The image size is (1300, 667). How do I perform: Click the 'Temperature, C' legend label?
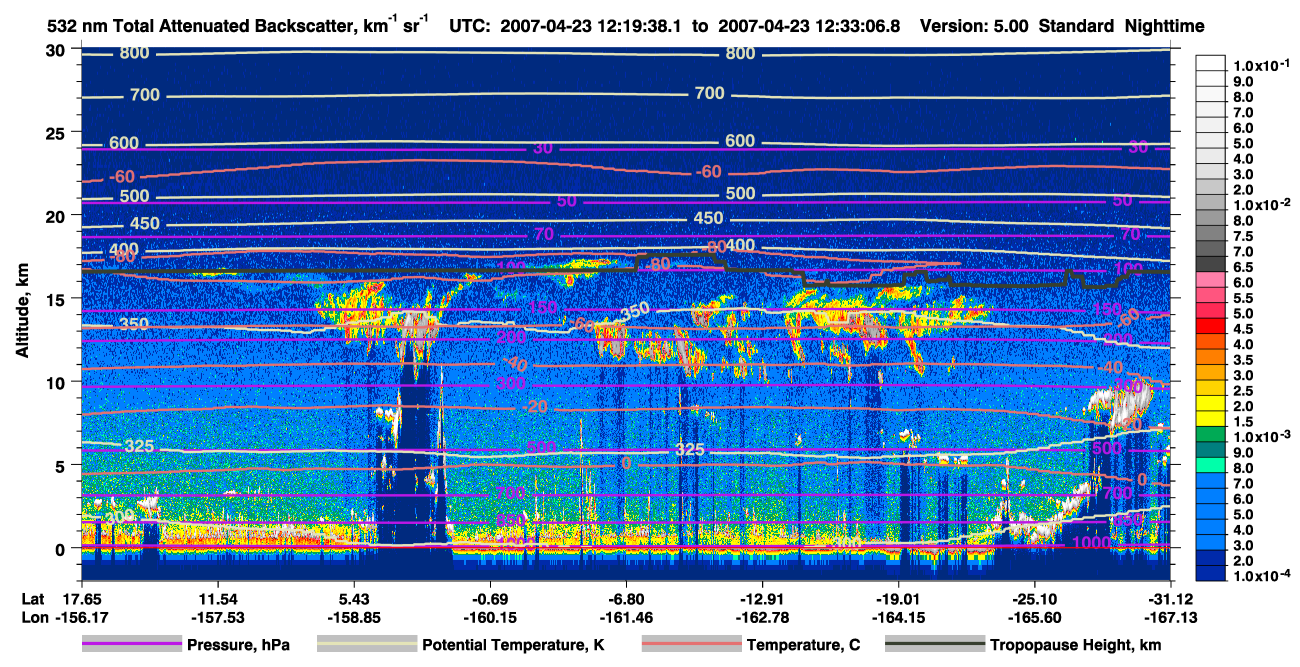803,645
